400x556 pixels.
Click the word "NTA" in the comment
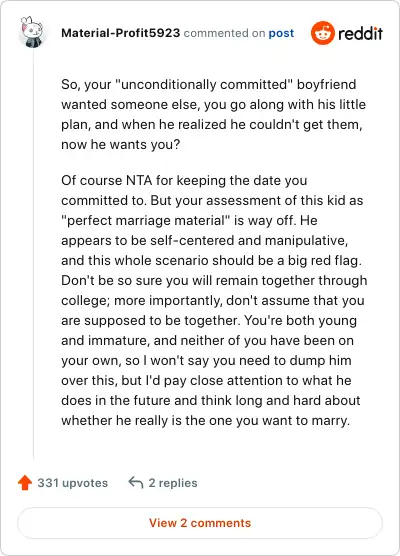coord(139,180)
